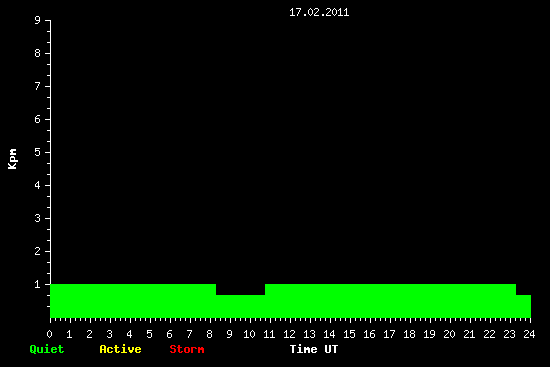
Task: Click the 9 on the Kpm axis
Action: click(x=38, y=20)
